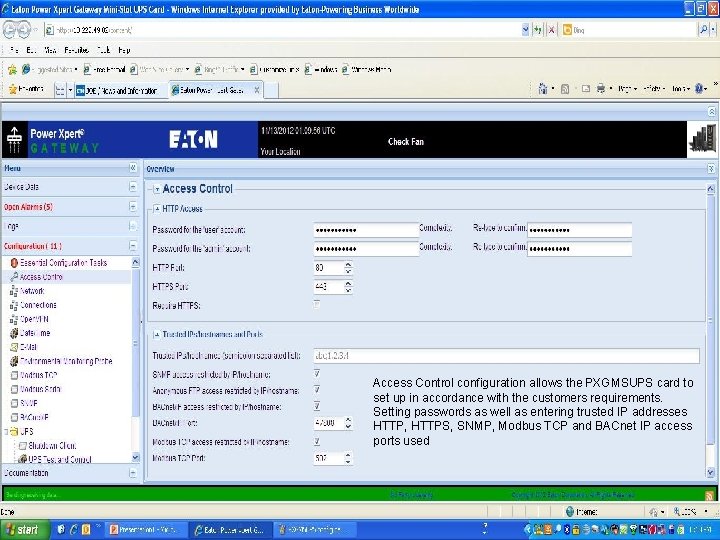The height and width of the screenshot is (540, 720).
Task: Click the browser stop icon
Action: click(551, 30)
